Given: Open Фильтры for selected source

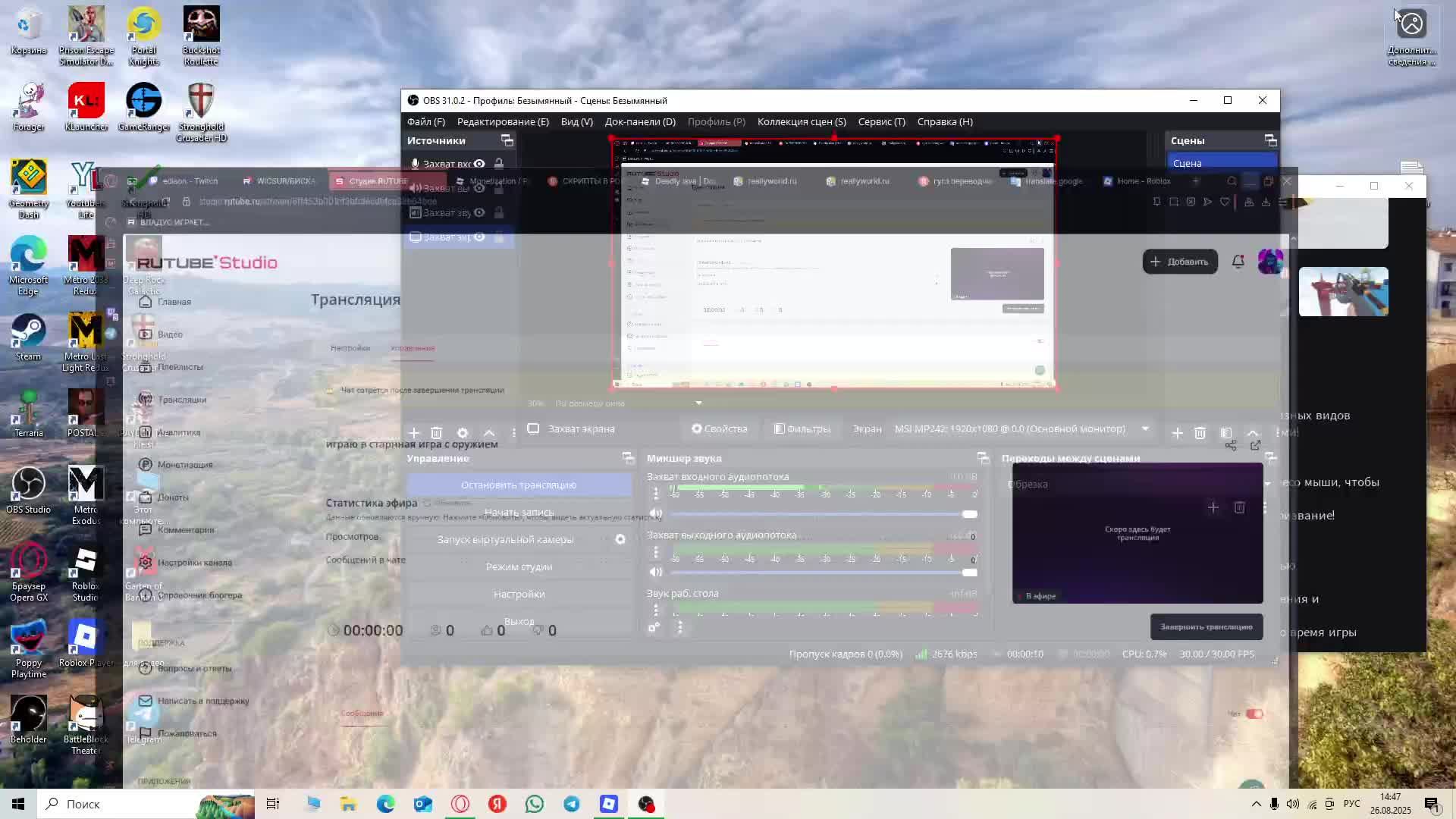Looking at the screenshot, I should [x=802, y=429].
